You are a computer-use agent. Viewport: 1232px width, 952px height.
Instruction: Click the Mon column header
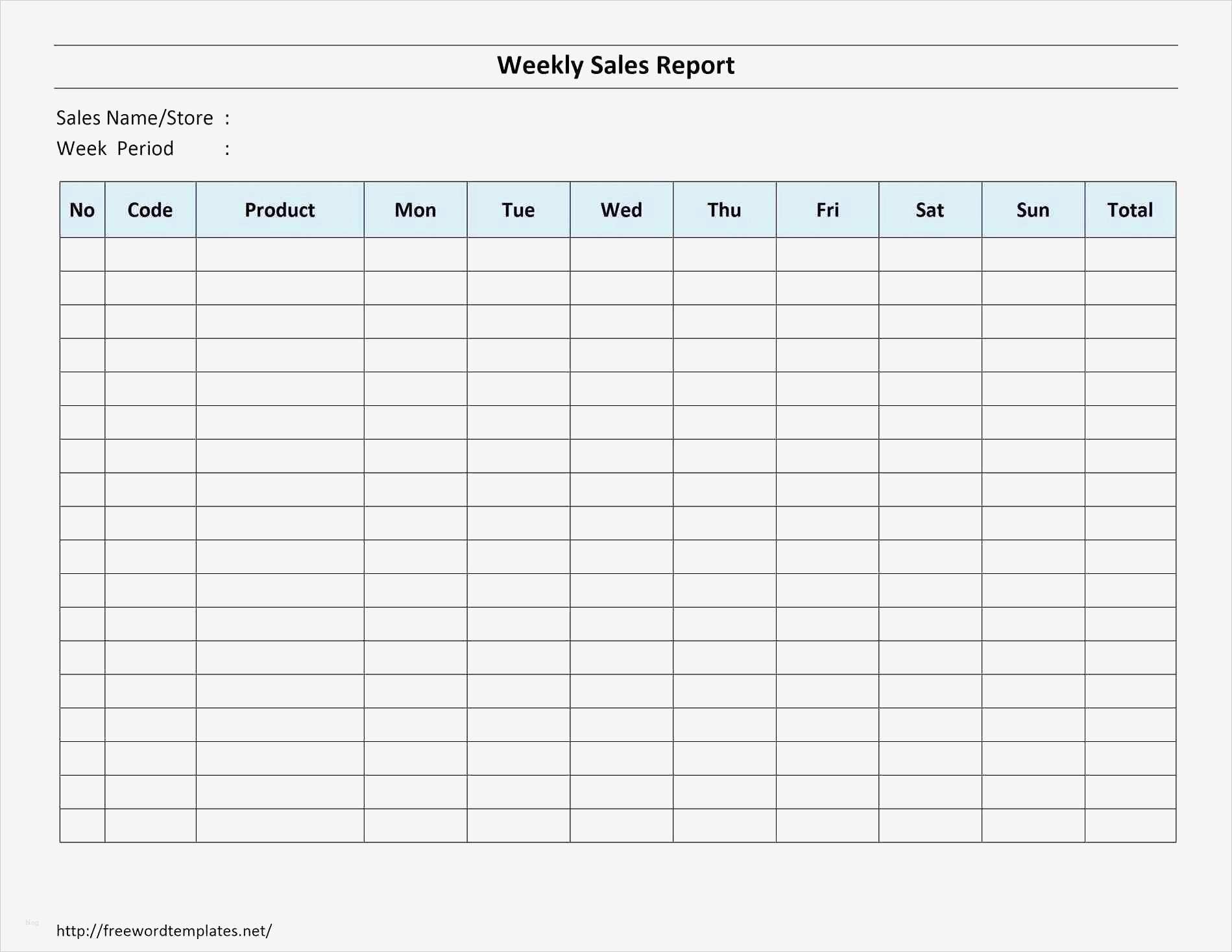(415, 210)
